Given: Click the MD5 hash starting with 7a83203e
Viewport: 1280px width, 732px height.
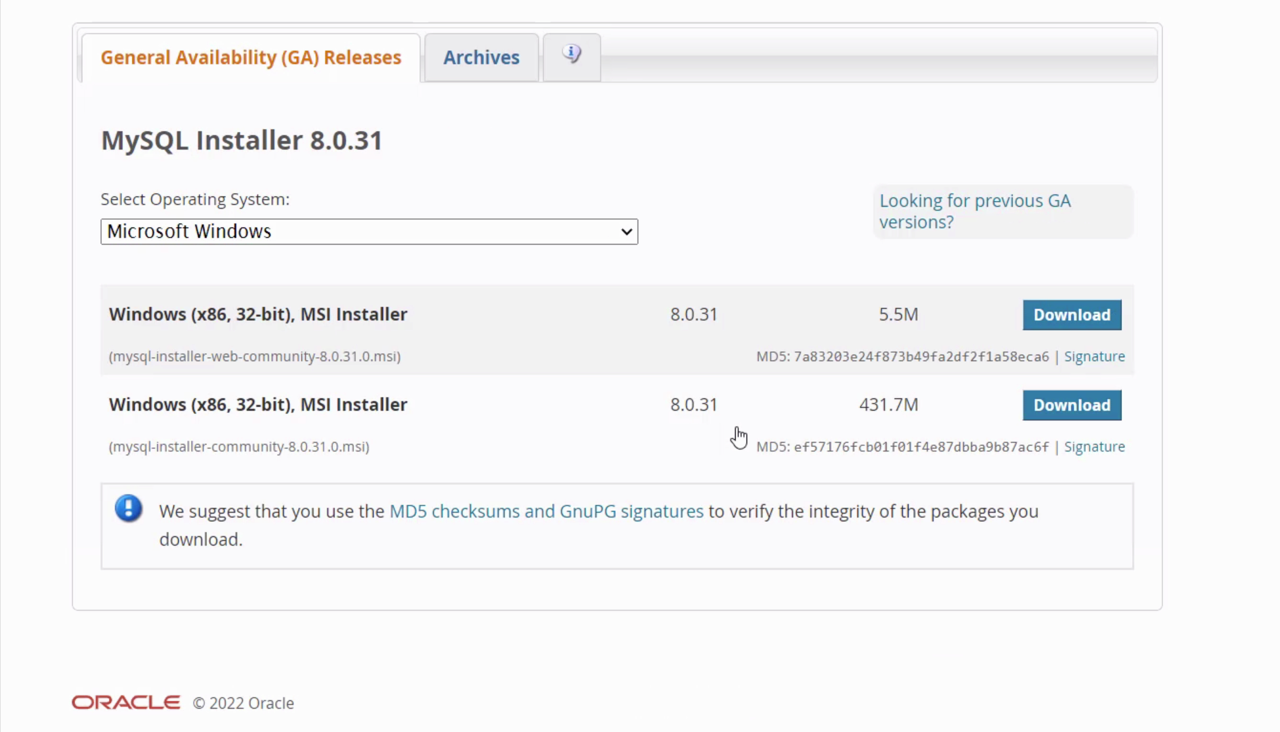Looking at the screenshot, I should click(x=921, y=357).
